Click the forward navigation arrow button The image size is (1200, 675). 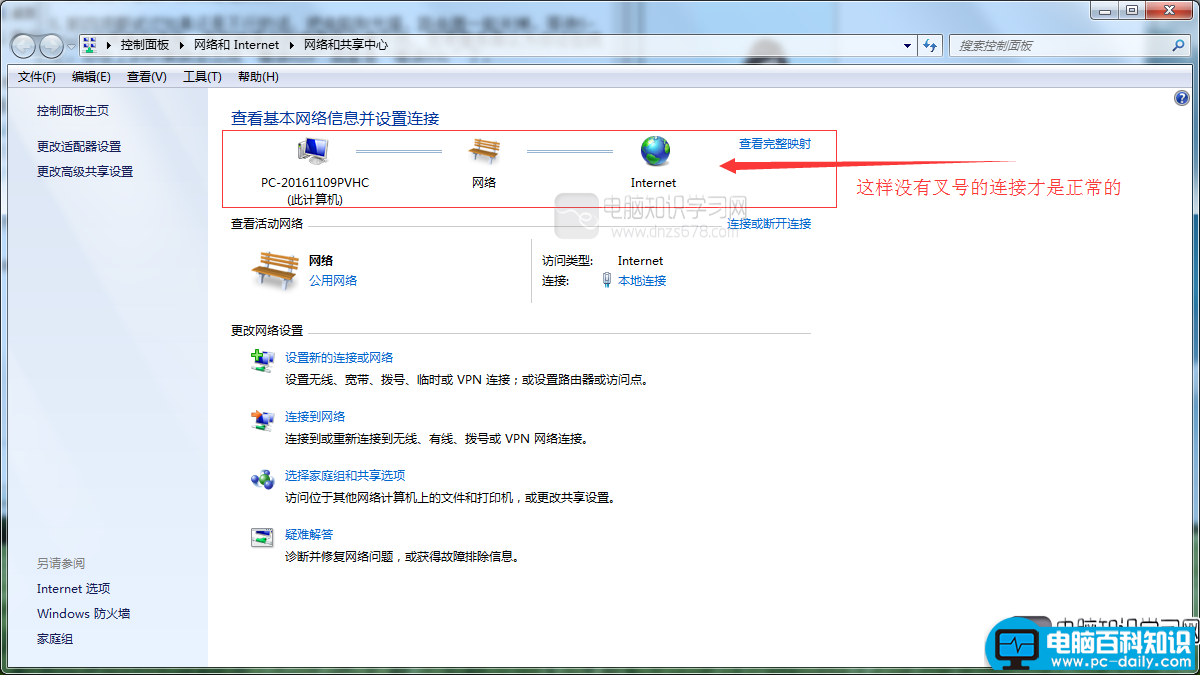point(51,46)
